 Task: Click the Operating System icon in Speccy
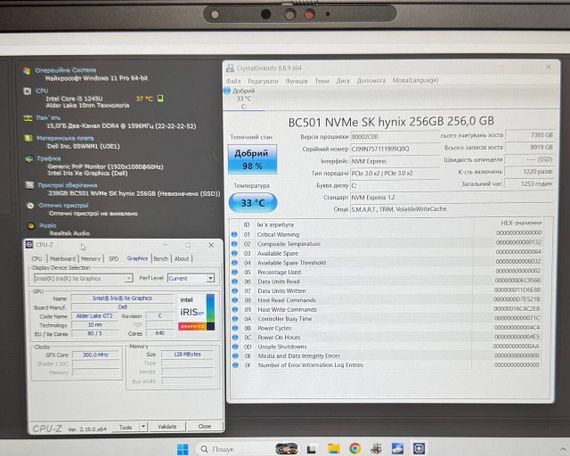[26, 71]
